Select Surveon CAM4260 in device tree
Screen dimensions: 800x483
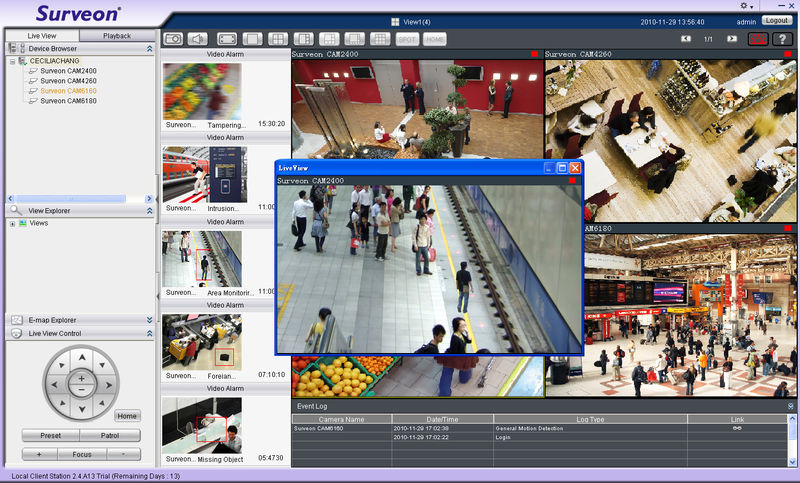pyautogui.click(x=68, y=81)
